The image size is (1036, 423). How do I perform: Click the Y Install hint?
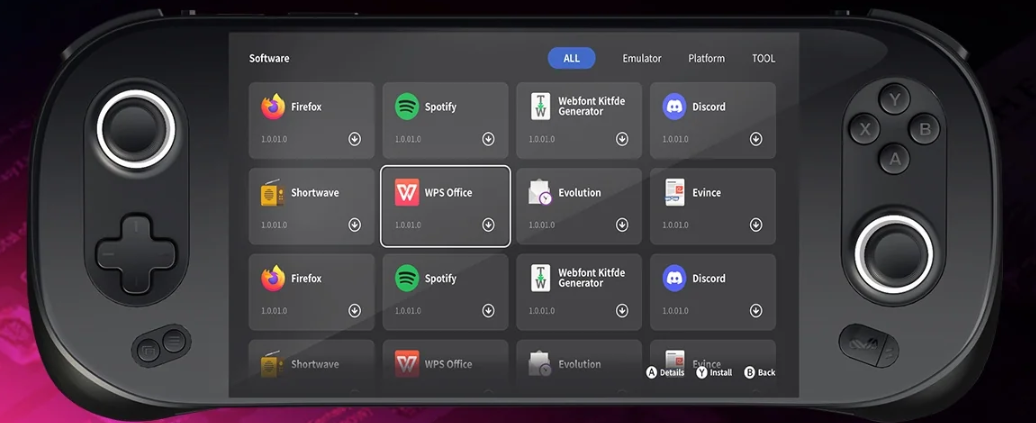pyautogui.click(x=714, y=373)
